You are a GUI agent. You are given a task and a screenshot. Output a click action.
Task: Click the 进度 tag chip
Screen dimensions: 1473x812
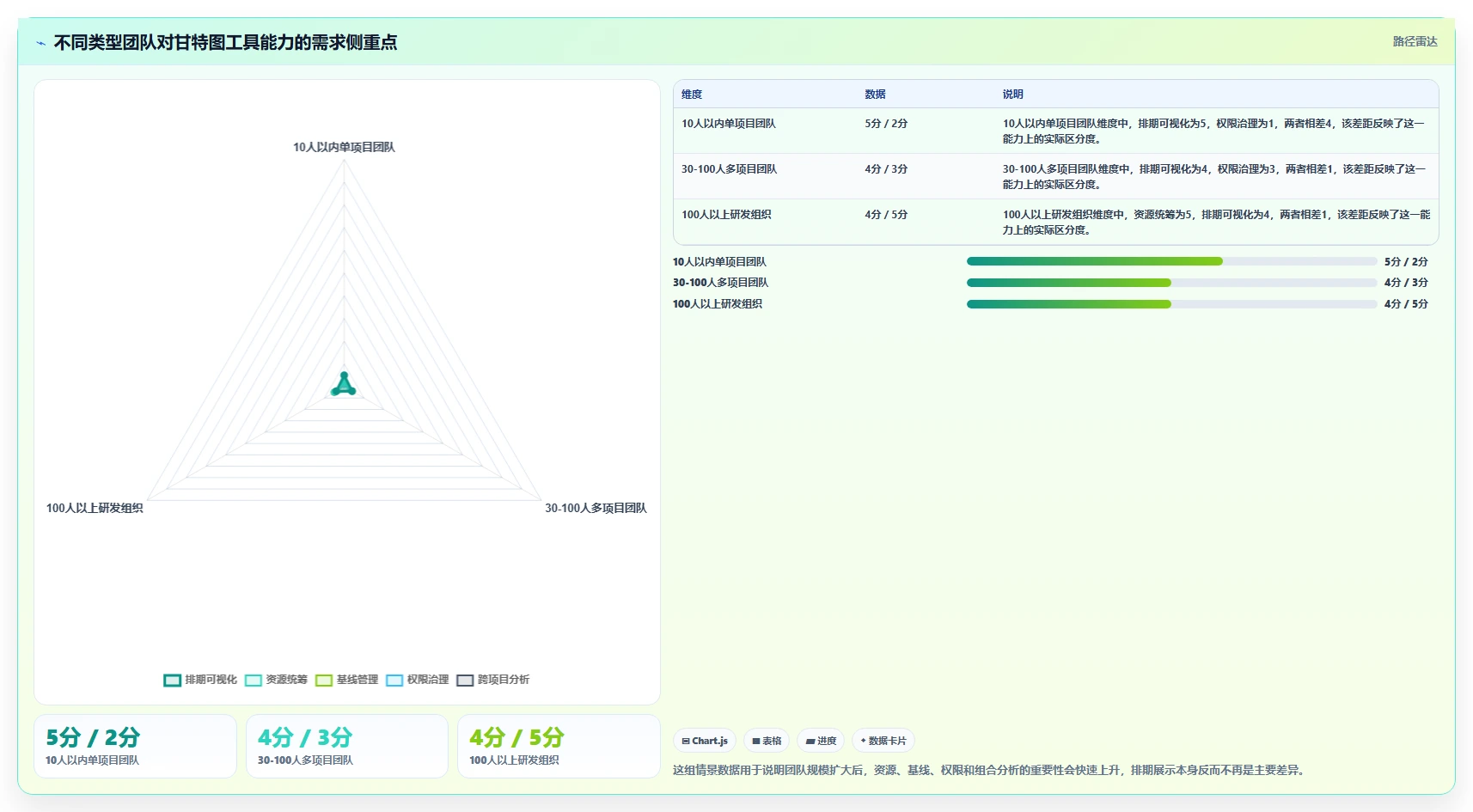(x=821, y=741)
